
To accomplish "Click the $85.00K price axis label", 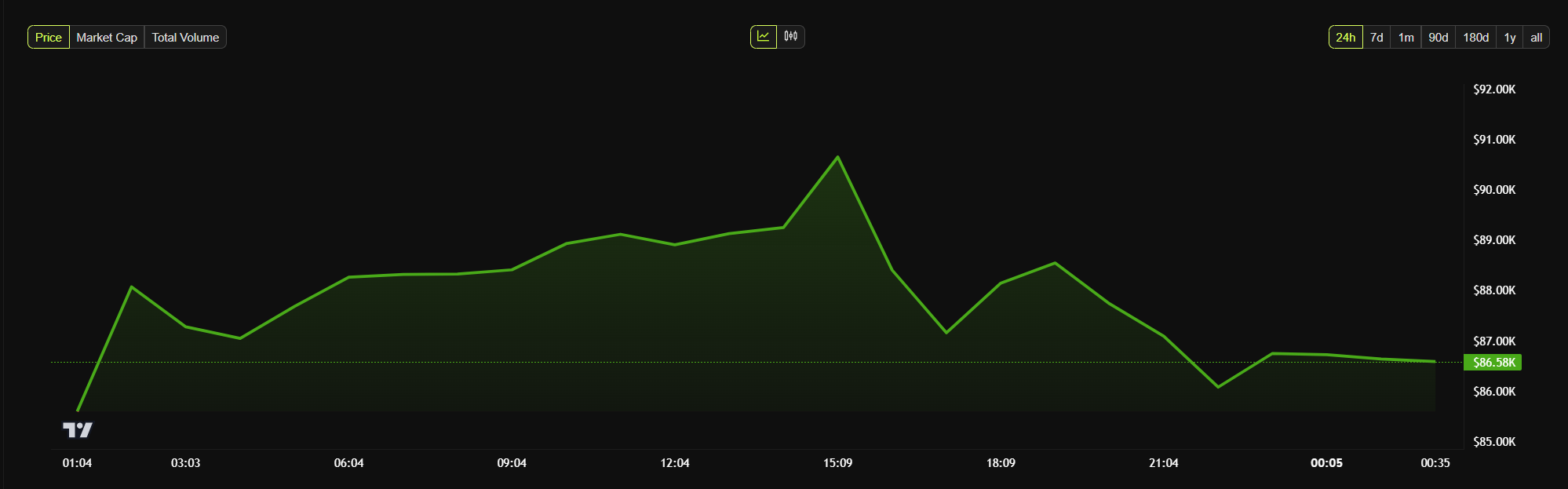I will [x=1494, y=442].
